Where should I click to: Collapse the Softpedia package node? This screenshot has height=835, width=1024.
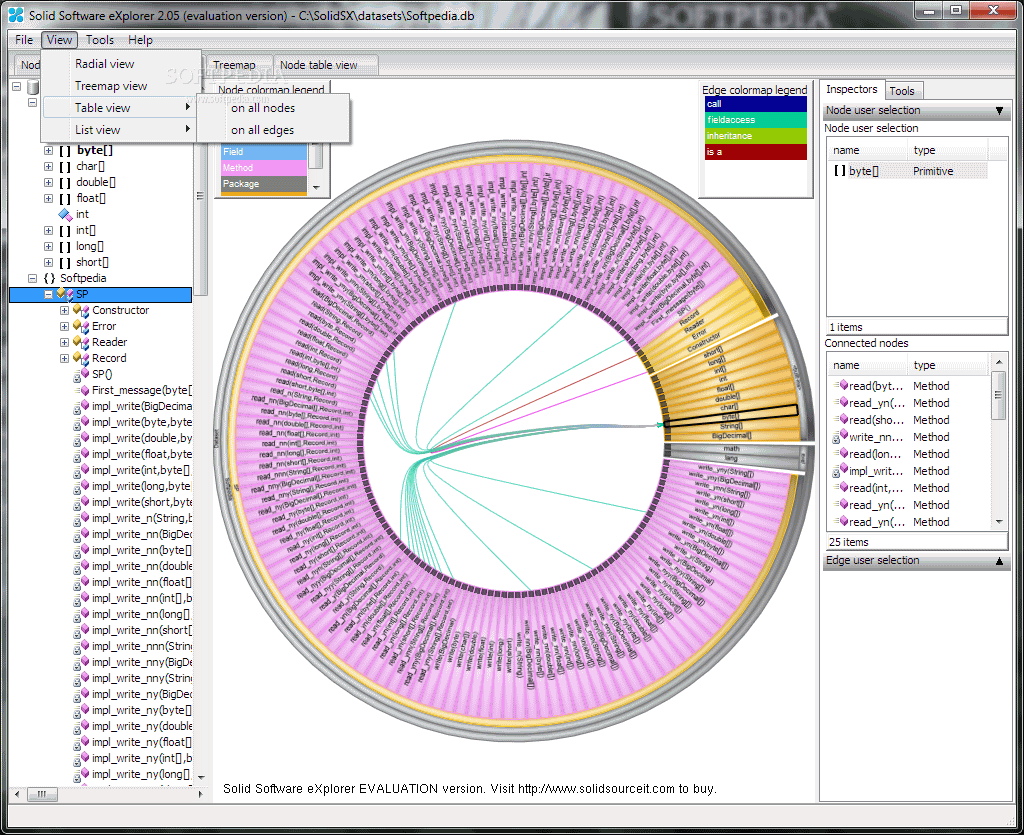[x=32, y=278]
